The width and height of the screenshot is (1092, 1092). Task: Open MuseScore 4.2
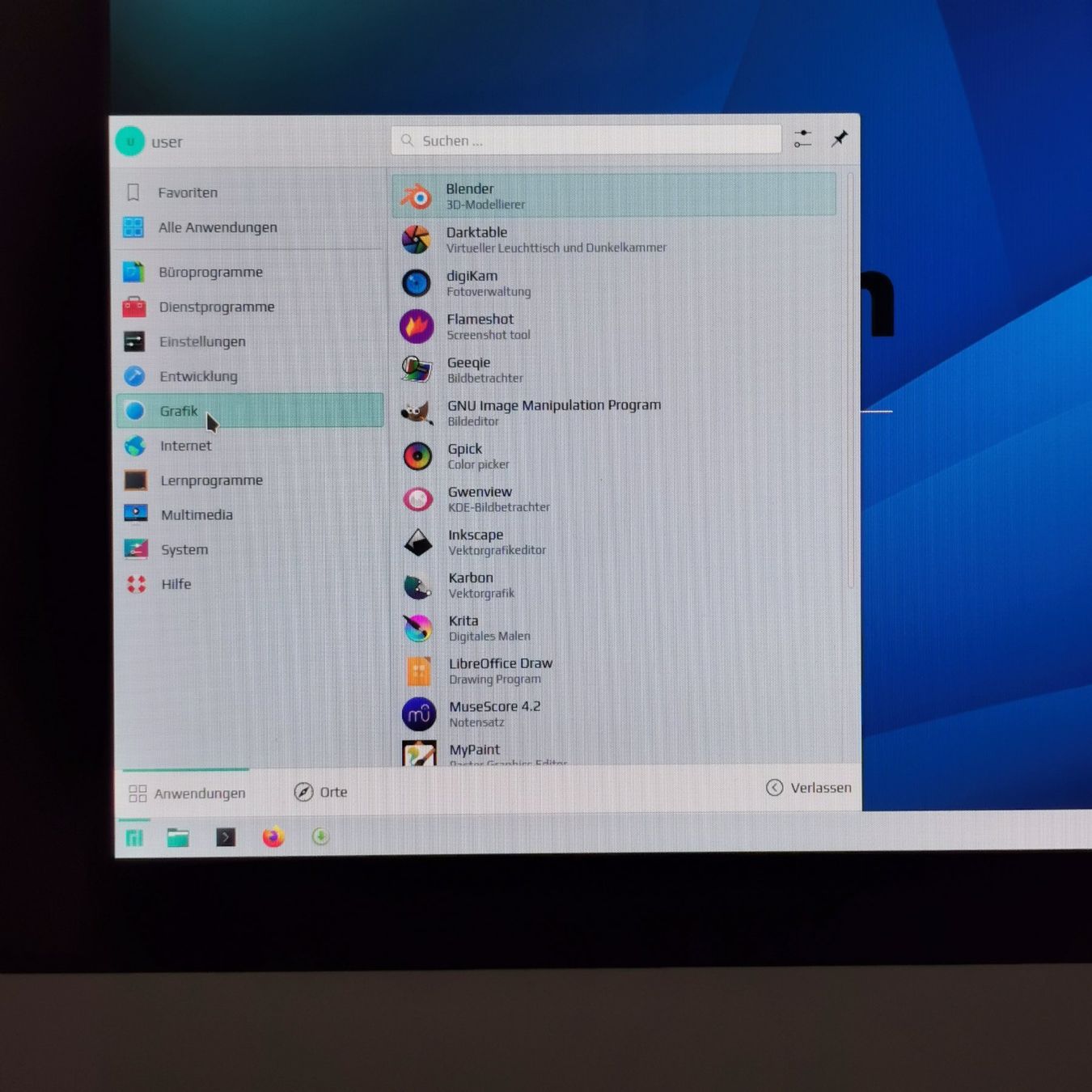pos(614,713)
